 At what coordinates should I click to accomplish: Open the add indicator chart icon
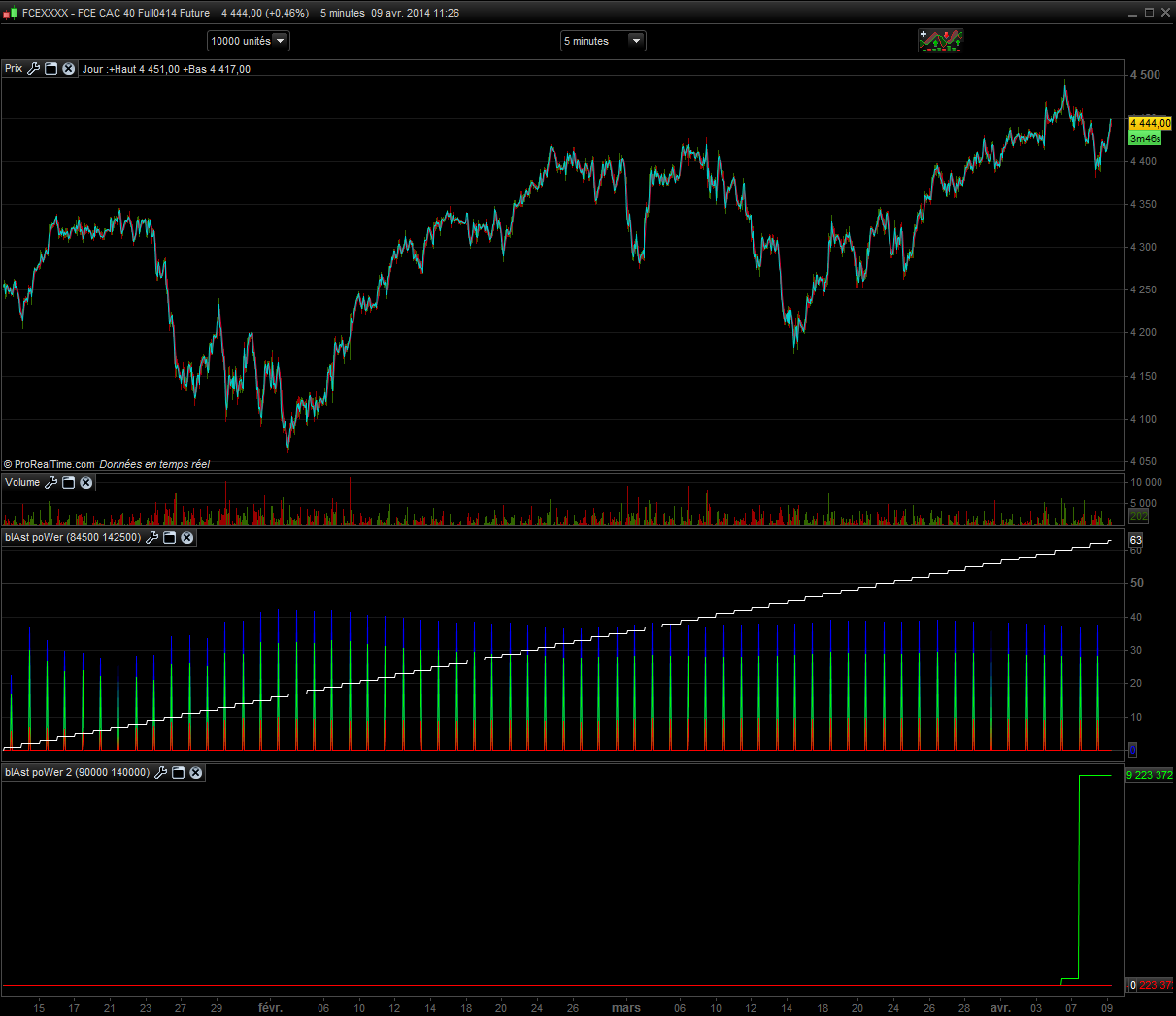click(941, 40)
